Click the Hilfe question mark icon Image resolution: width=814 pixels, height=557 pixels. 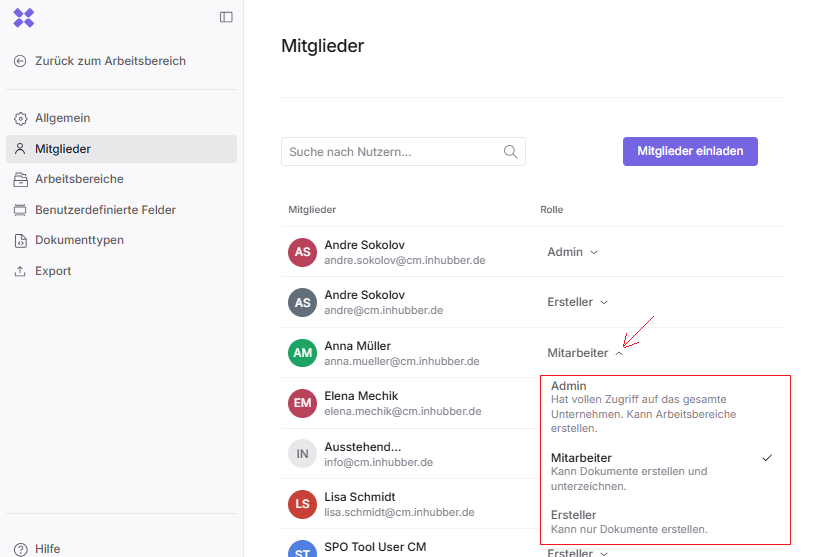point(20,549)
